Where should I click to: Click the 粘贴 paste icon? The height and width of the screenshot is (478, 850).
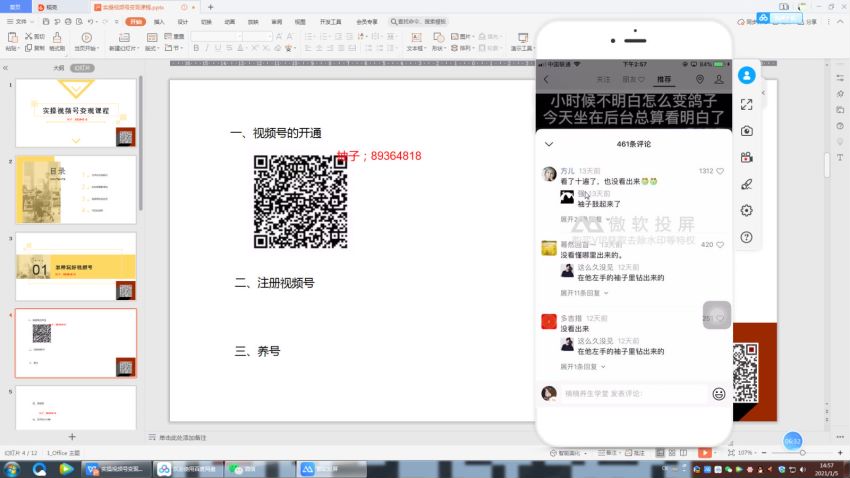(12, 38)
